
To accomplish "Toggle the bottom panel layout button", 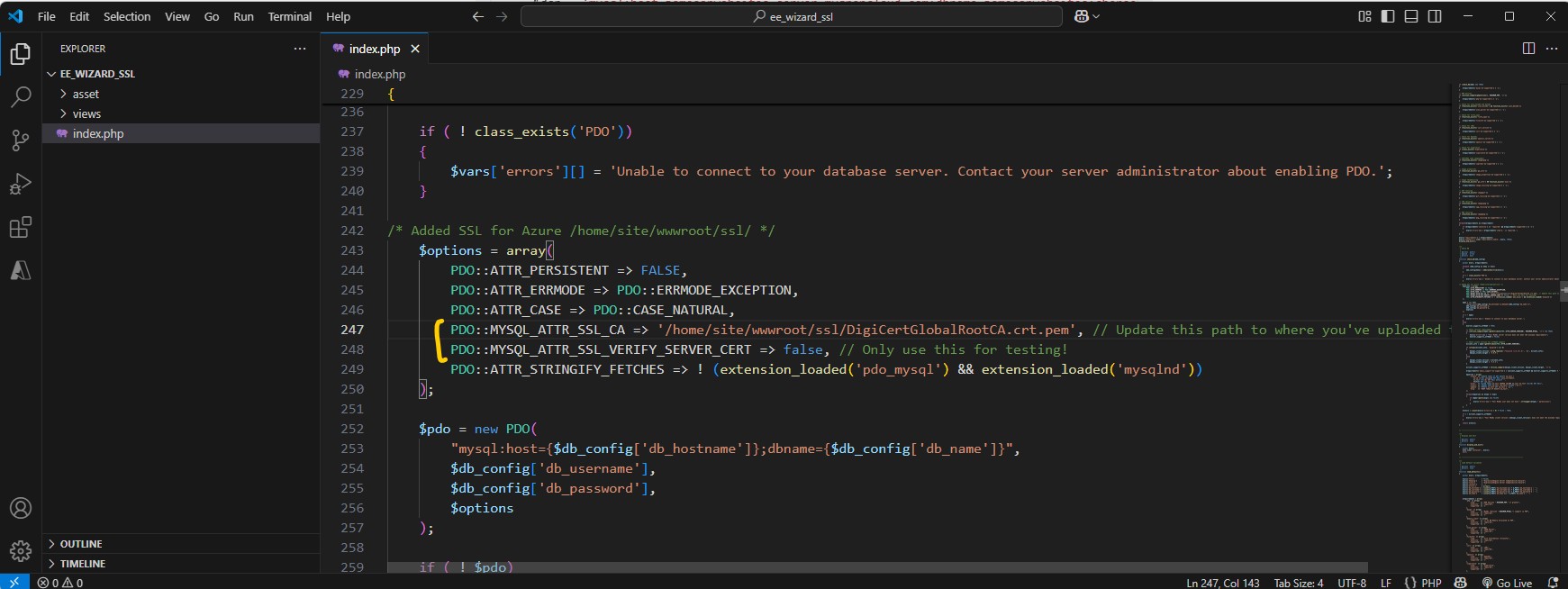I will [x=1411, y=16].
